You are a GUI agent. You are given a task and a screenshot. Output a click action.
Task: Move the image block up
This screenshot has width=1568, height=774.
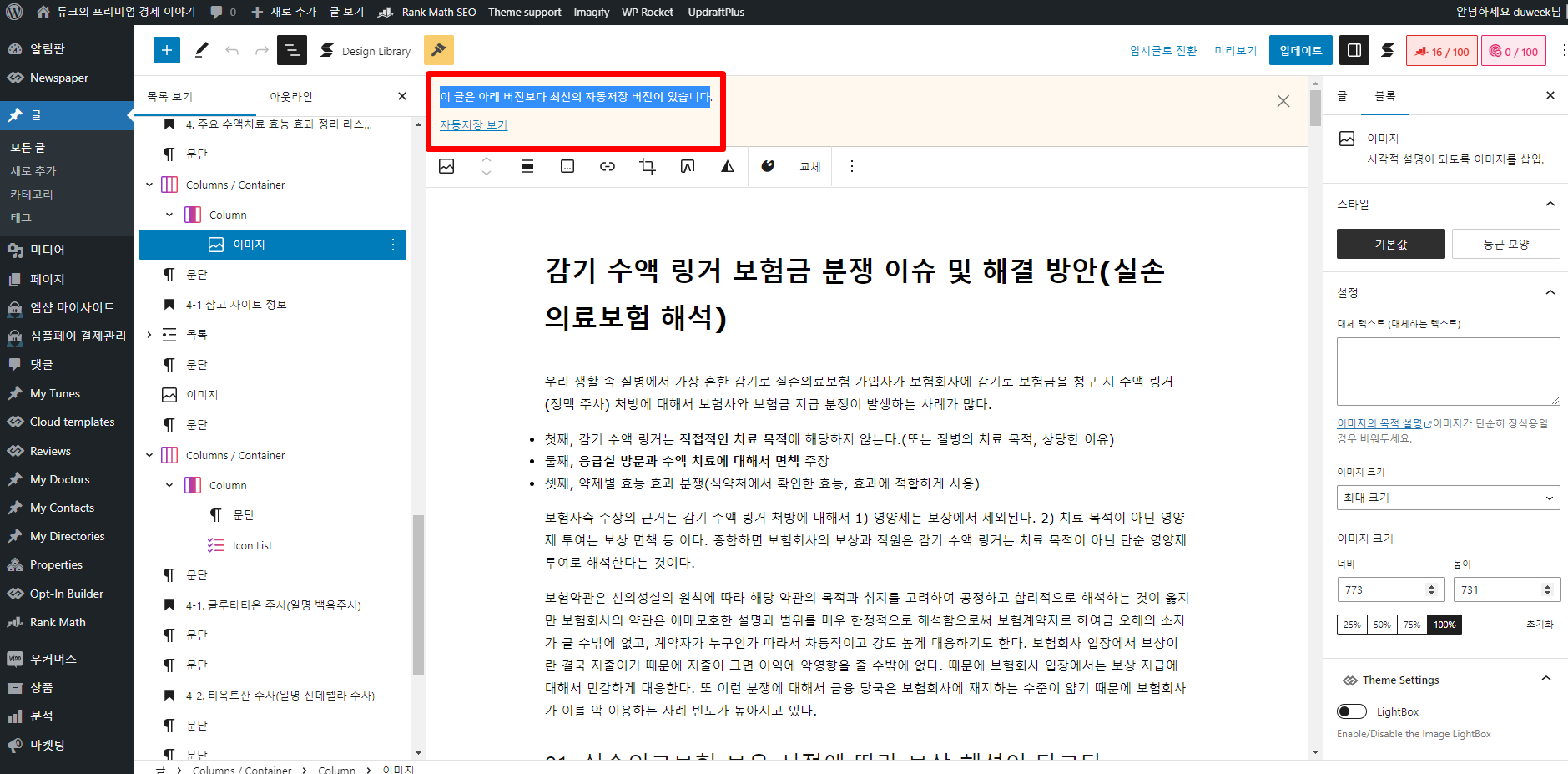[x=487, y=159]
